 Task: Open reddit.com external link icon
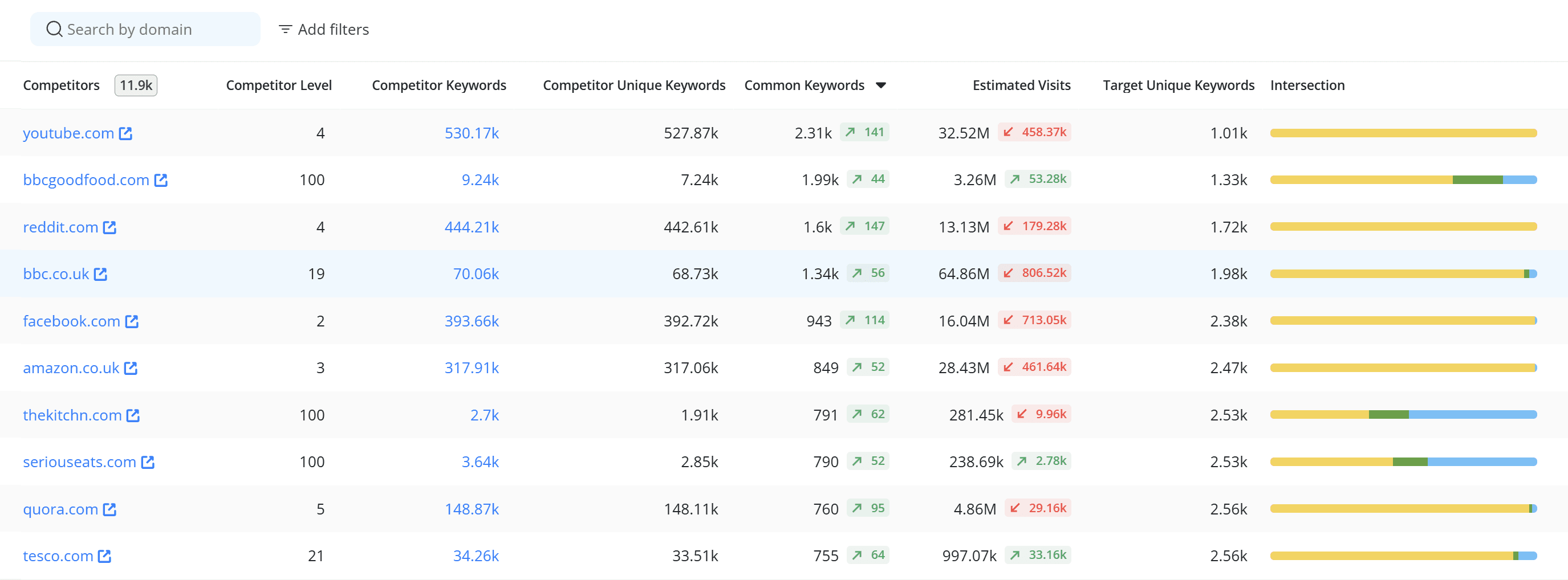(x=109, y=227)
